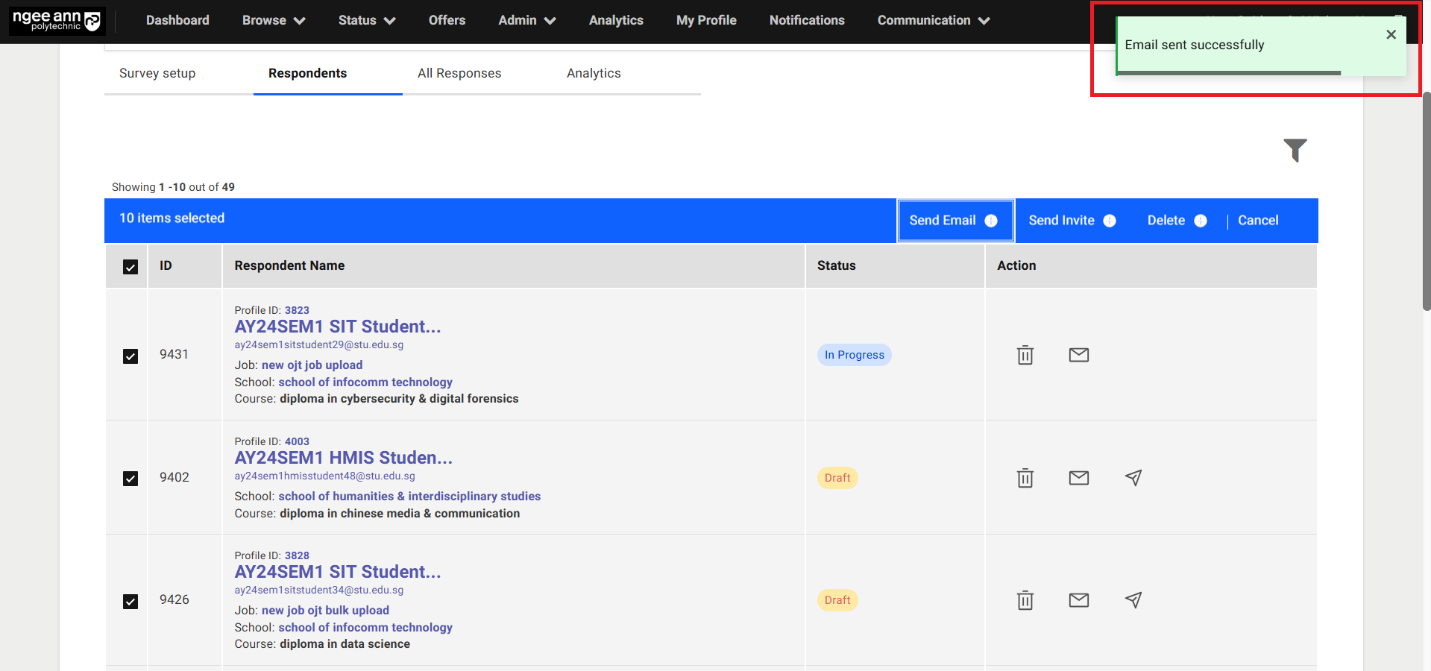Uncheck the checkbox for respondent 9402
1431x671 pixels.
tap(129, 477)
